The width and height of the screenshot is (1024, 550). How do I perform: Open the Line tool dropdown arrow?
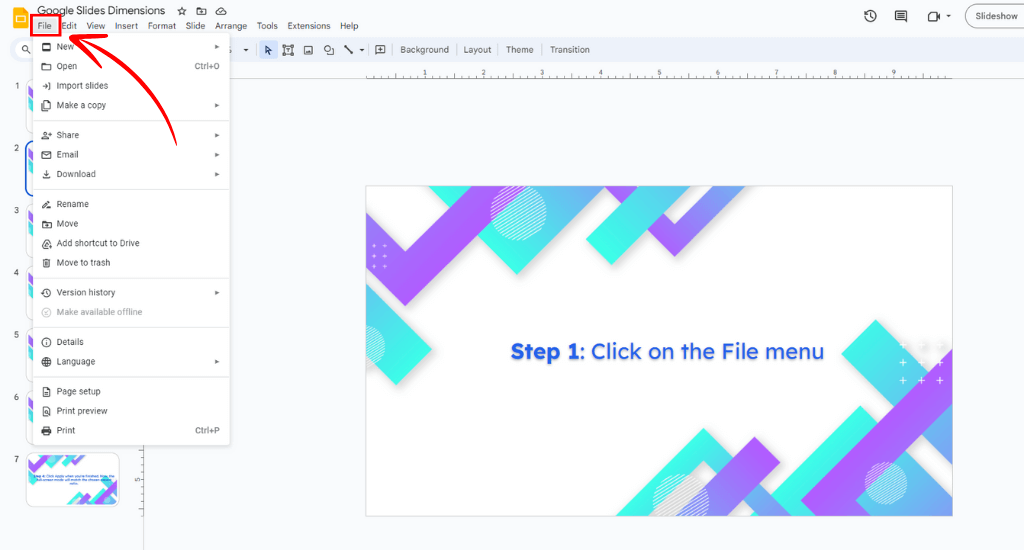tap(362, 50)
